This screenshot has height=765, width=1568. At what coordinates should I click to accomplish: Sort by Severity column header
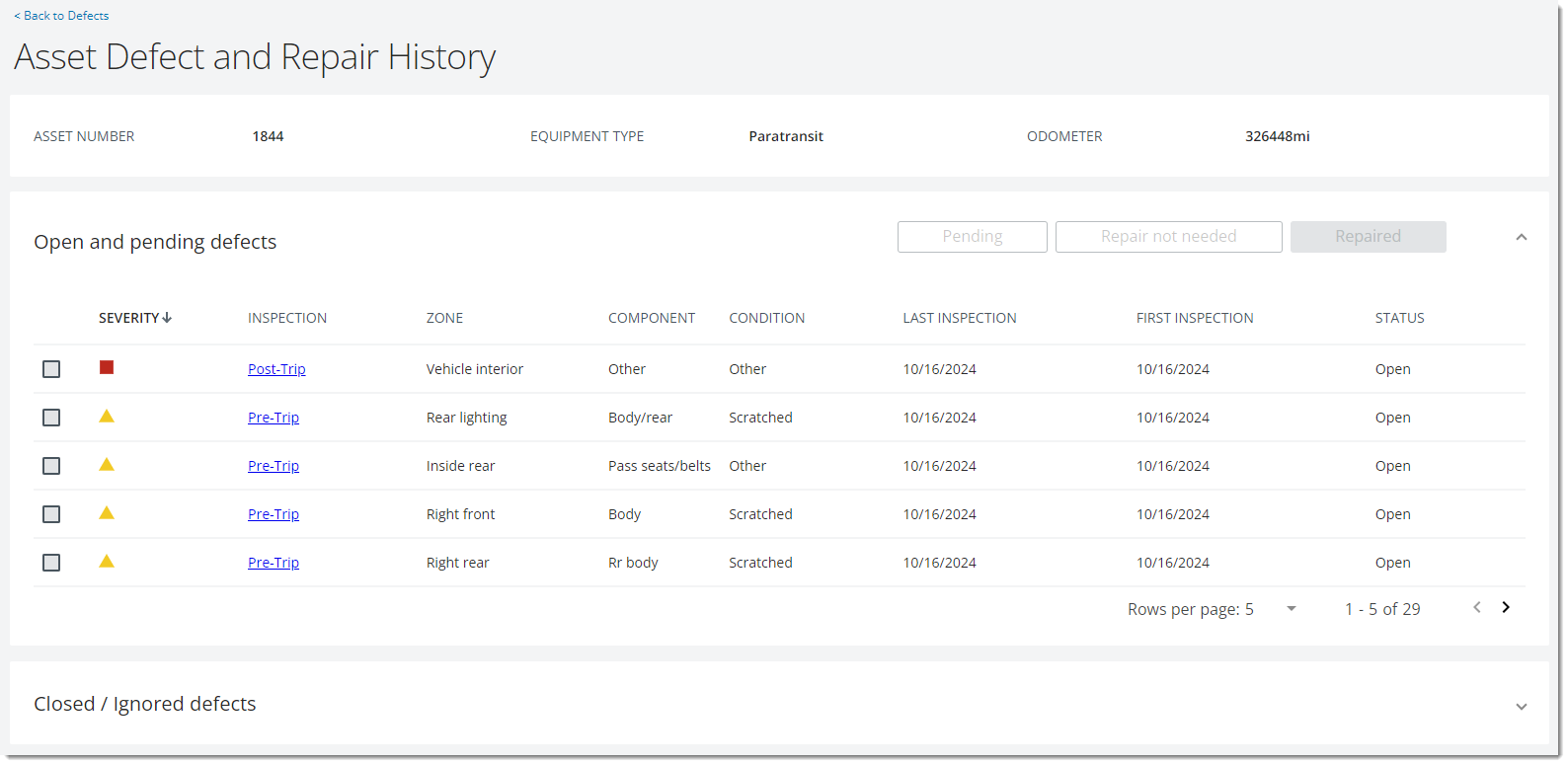click(135, 318)
